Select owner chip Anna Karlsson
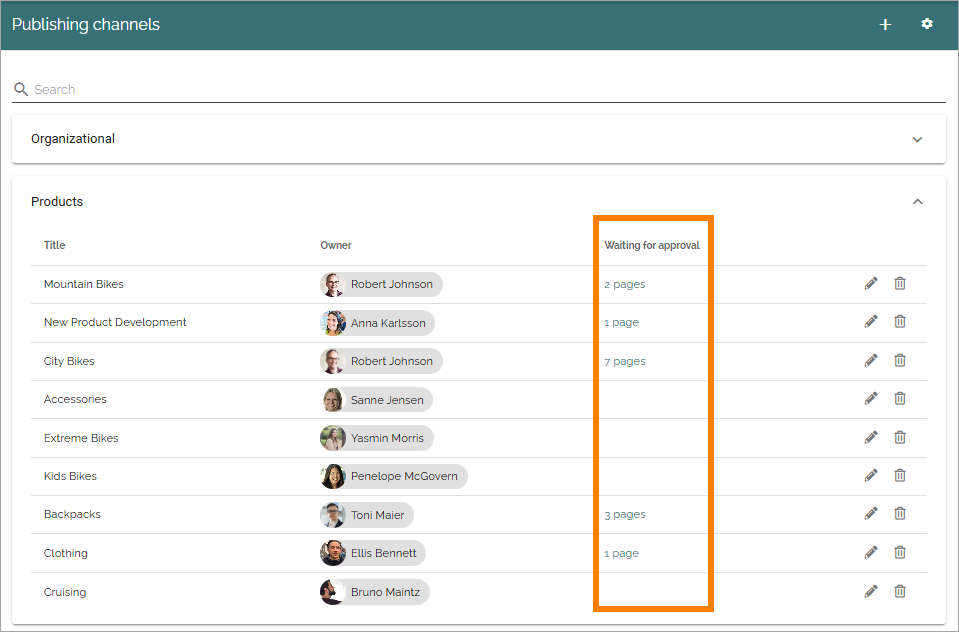This screenshot has width=959, height=632. coord(377,323)
